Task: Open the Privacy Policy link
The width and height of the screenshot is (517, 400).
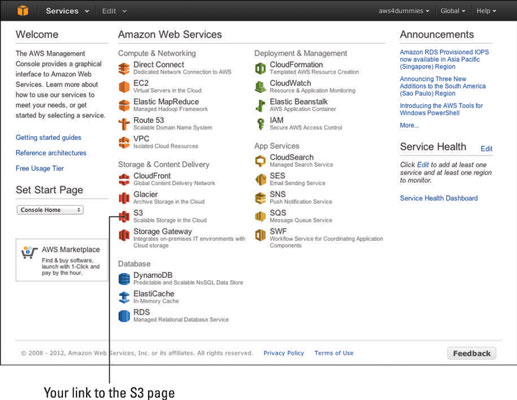Action: (284, 353)
